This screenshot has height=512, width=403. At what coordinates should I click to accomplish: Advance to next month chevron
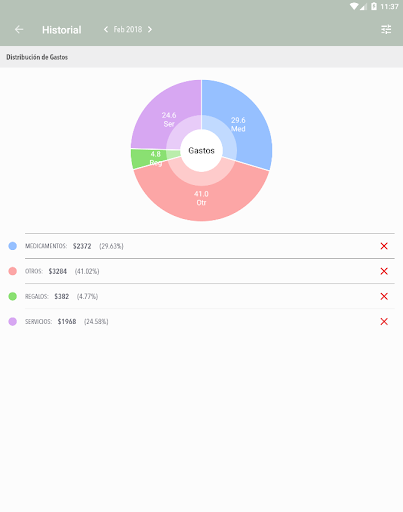pyautogui.click(x=150, y=30)
